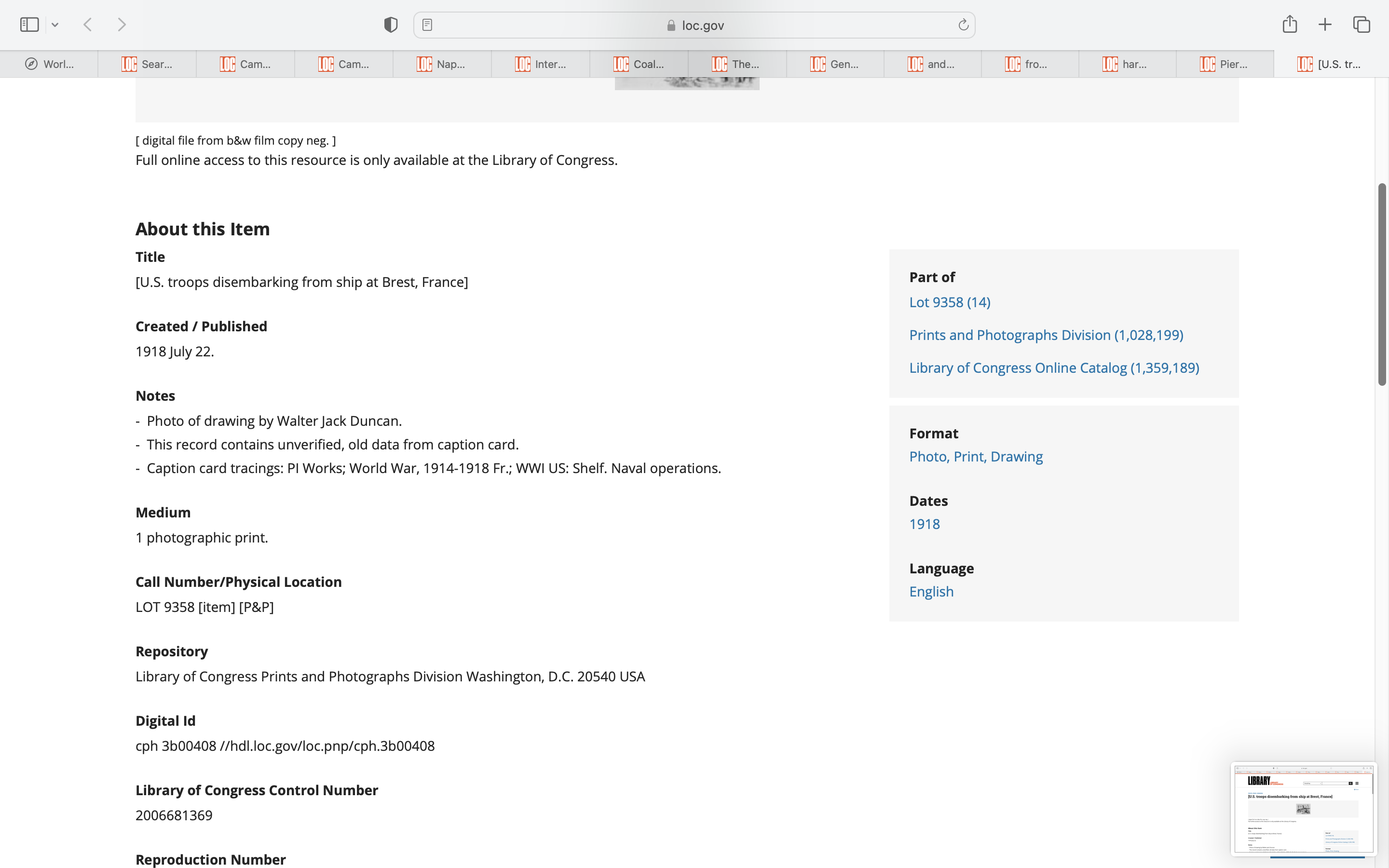Open the Lot 9358 (14) link

(949, 302)
